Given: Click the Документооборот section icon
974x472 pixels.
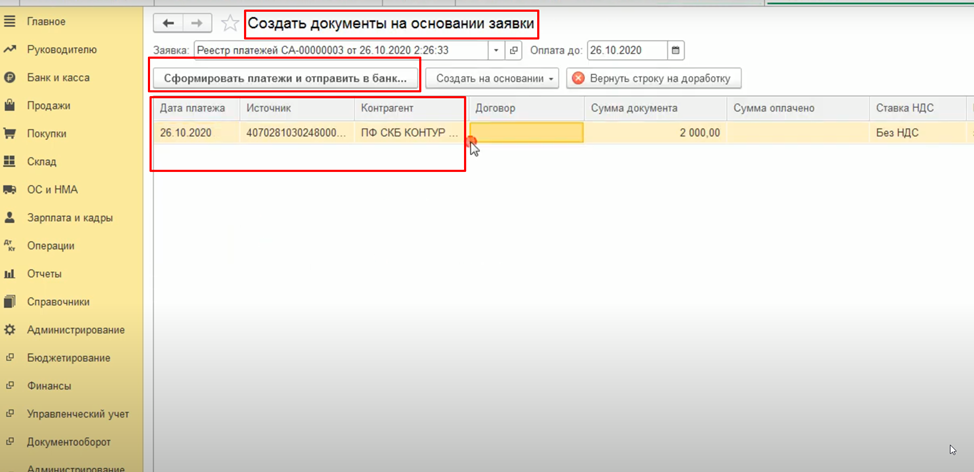Looking at the screenshot, I should pyautogui.click(x=9, y=442).
